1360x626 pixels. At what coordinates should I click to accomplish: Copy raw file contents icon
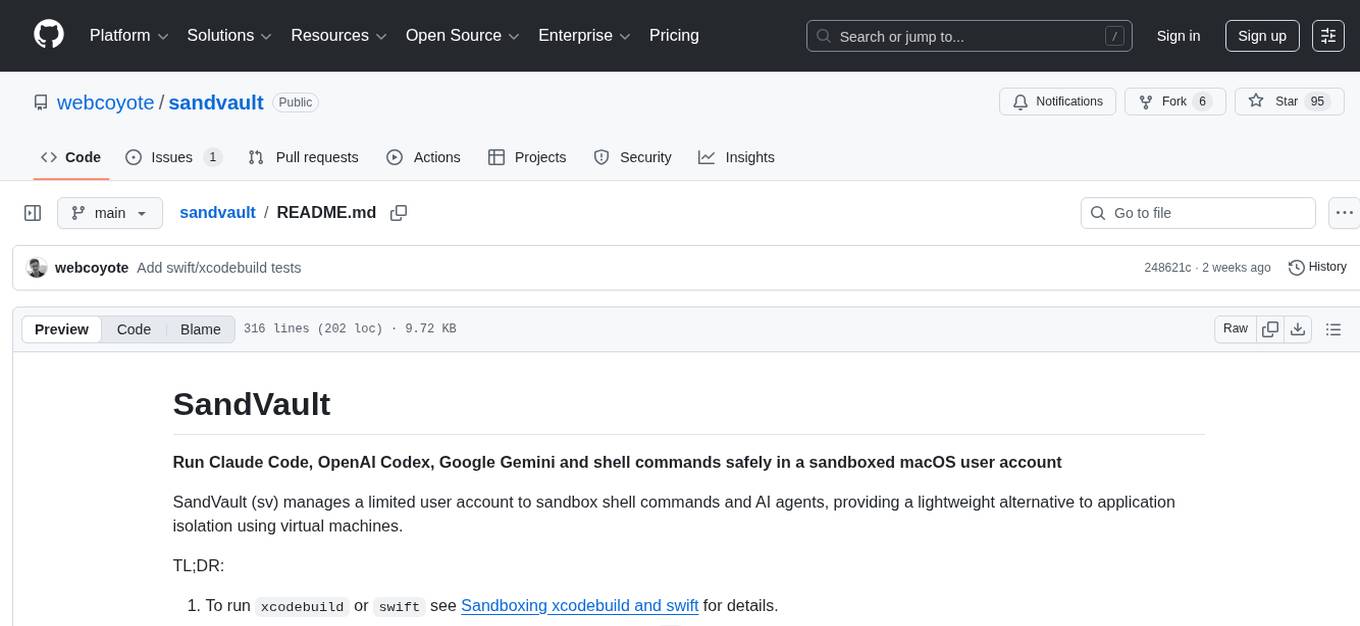pyautogui.click(x=1271, y=329)
